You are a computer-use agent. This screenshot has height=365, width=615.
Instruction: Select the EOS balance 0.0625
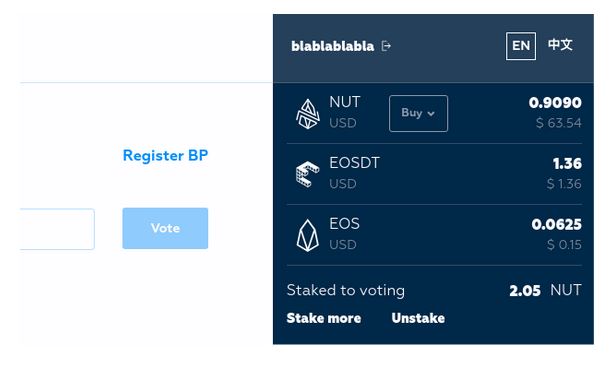(557, 224)
